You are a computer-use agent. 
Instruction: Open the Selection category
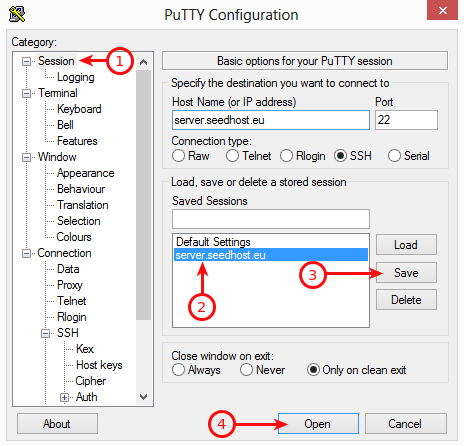coord(79,221)
